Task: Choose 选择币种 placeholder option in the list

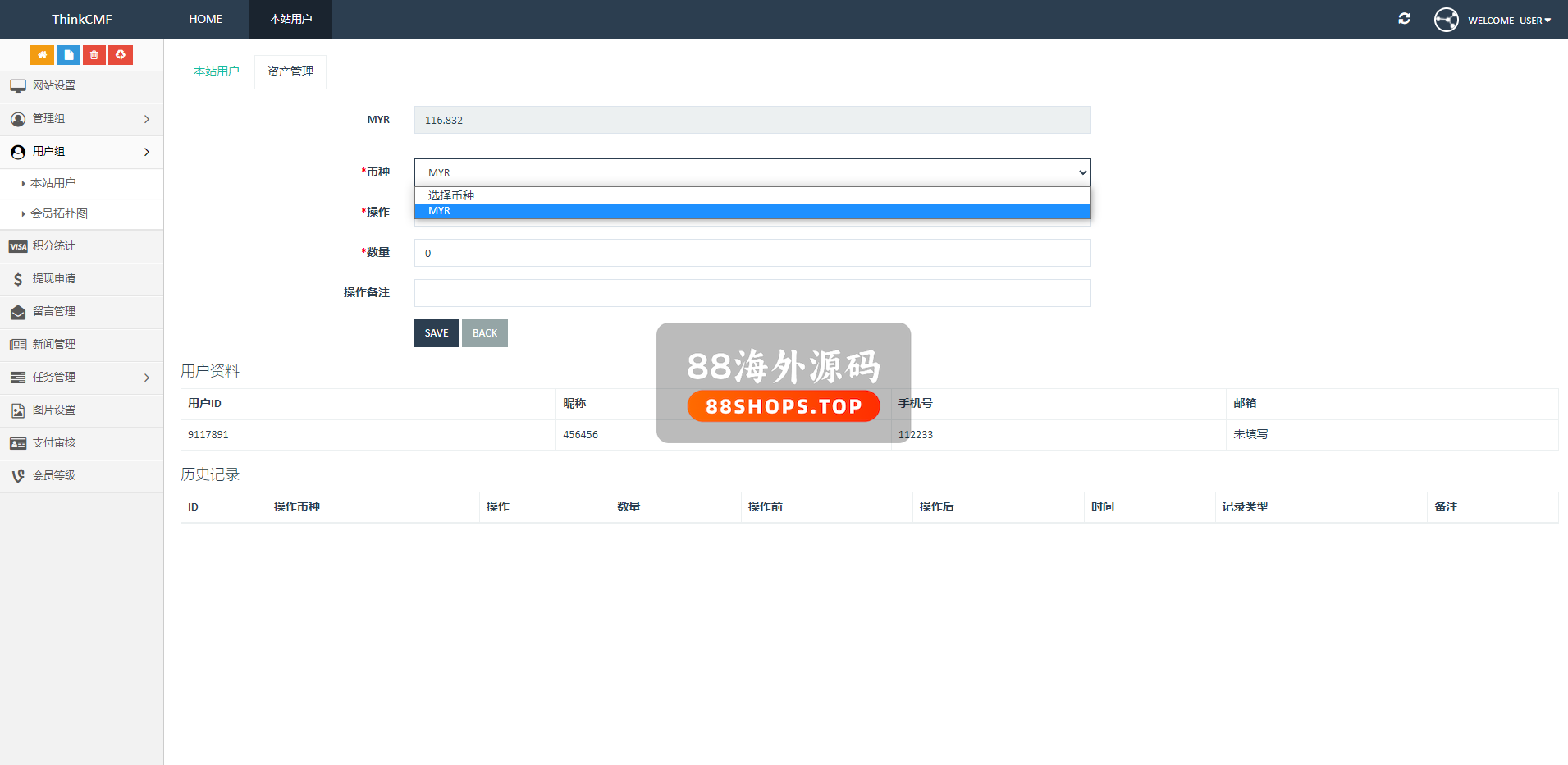Action: point(752,195)
